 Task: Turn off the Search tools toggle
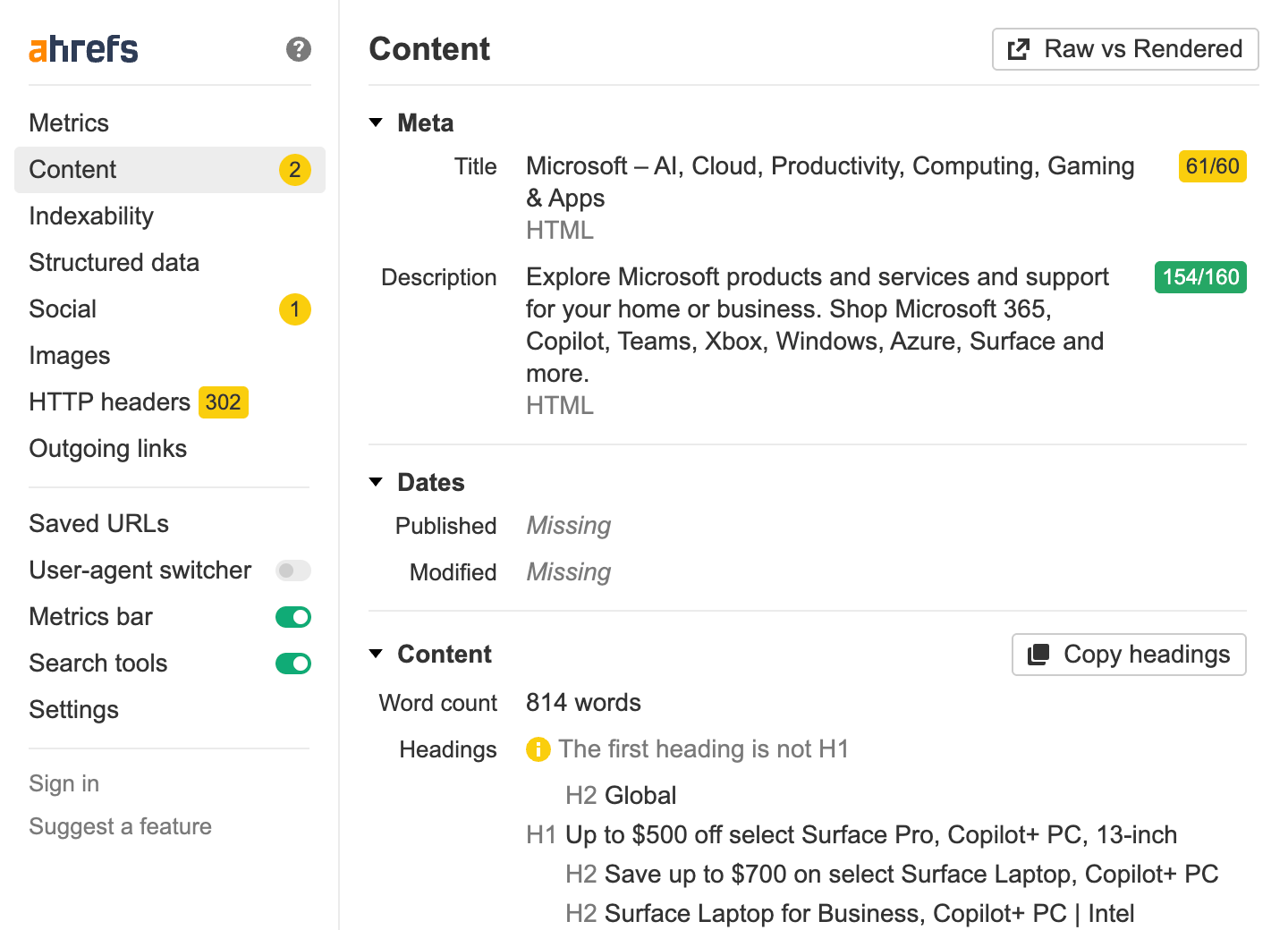click(293, 663)
